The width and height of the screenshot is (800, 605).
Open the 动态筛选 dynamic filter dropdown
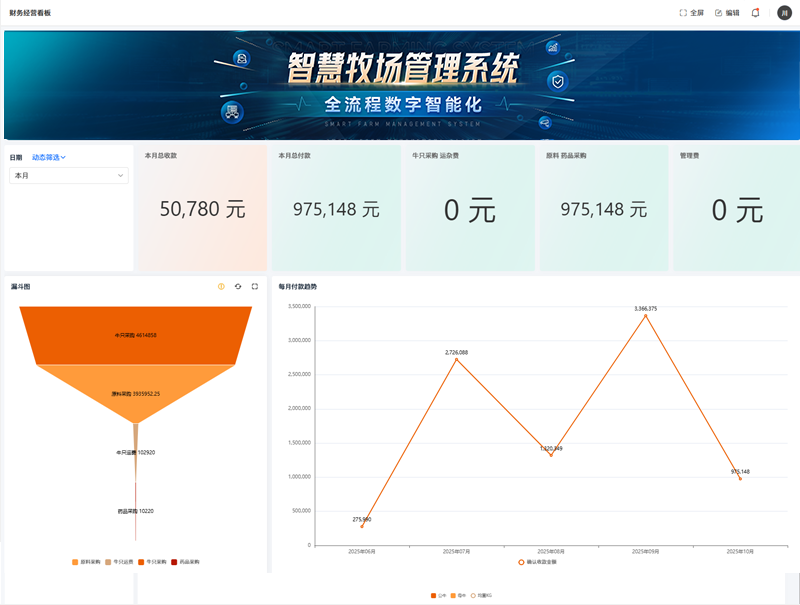(49, 157)
